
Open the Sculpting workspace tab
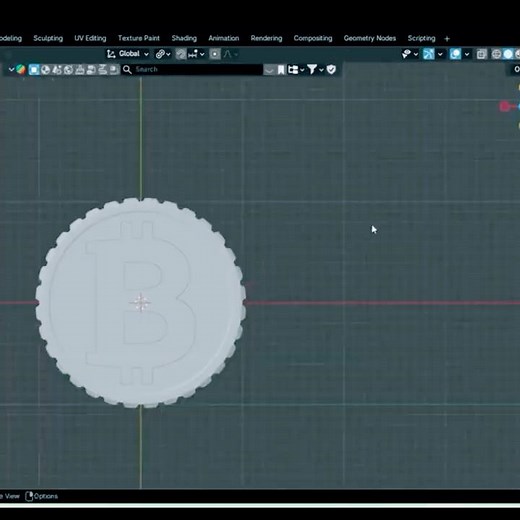coord(48,38)
